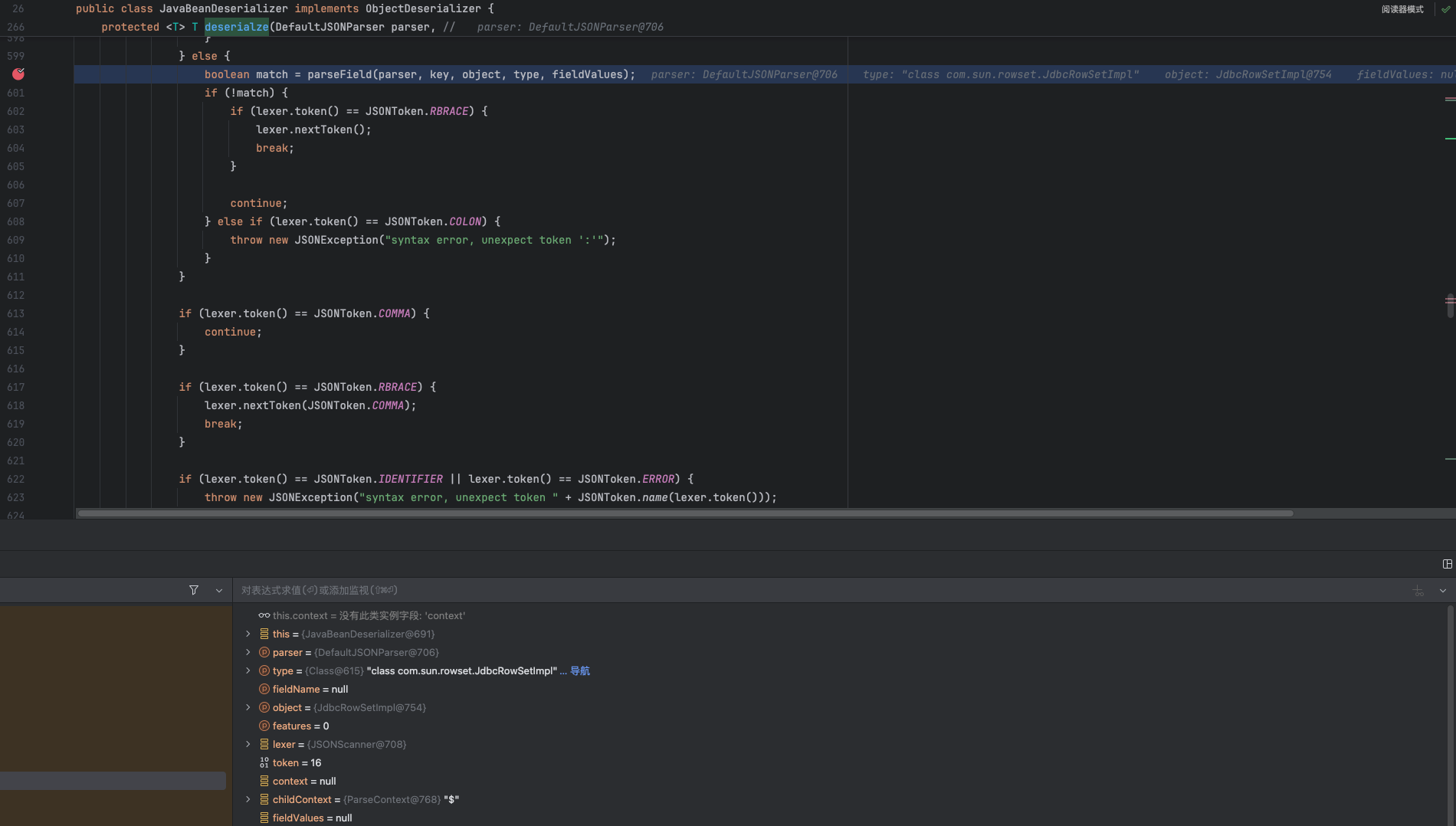Click the variables panel vertical scrollbar

pyautogui.click(x=1450, y=716)
